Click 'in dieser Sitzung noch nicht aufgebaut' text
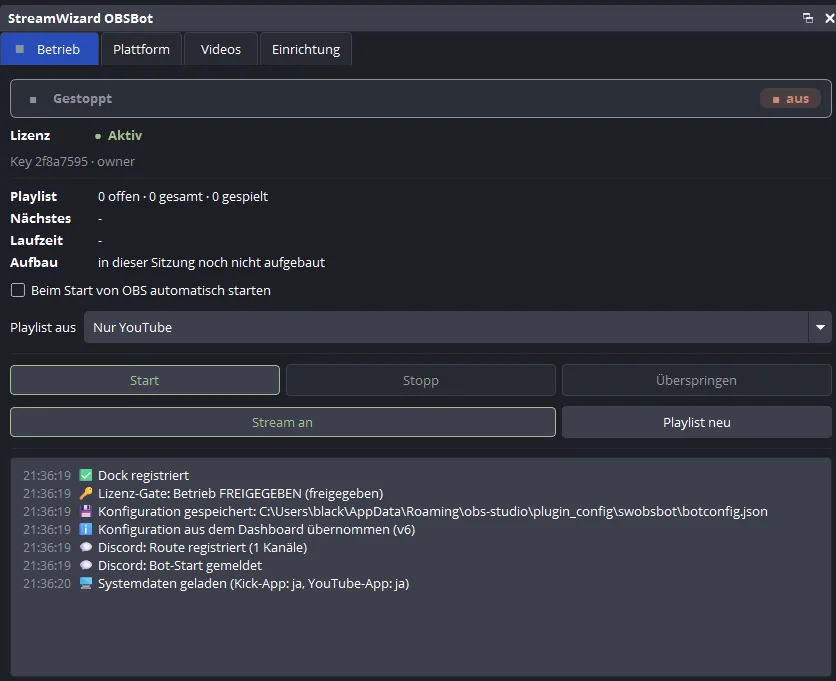 coord(211,262)
